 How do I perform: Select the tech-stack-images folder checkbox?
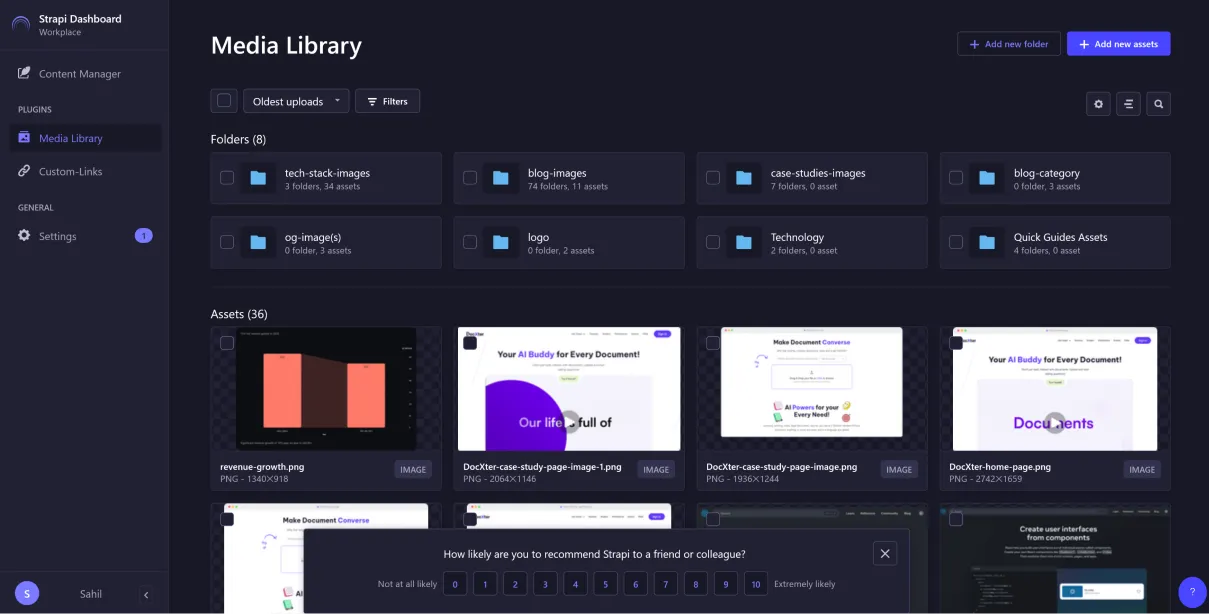point(227,178)
